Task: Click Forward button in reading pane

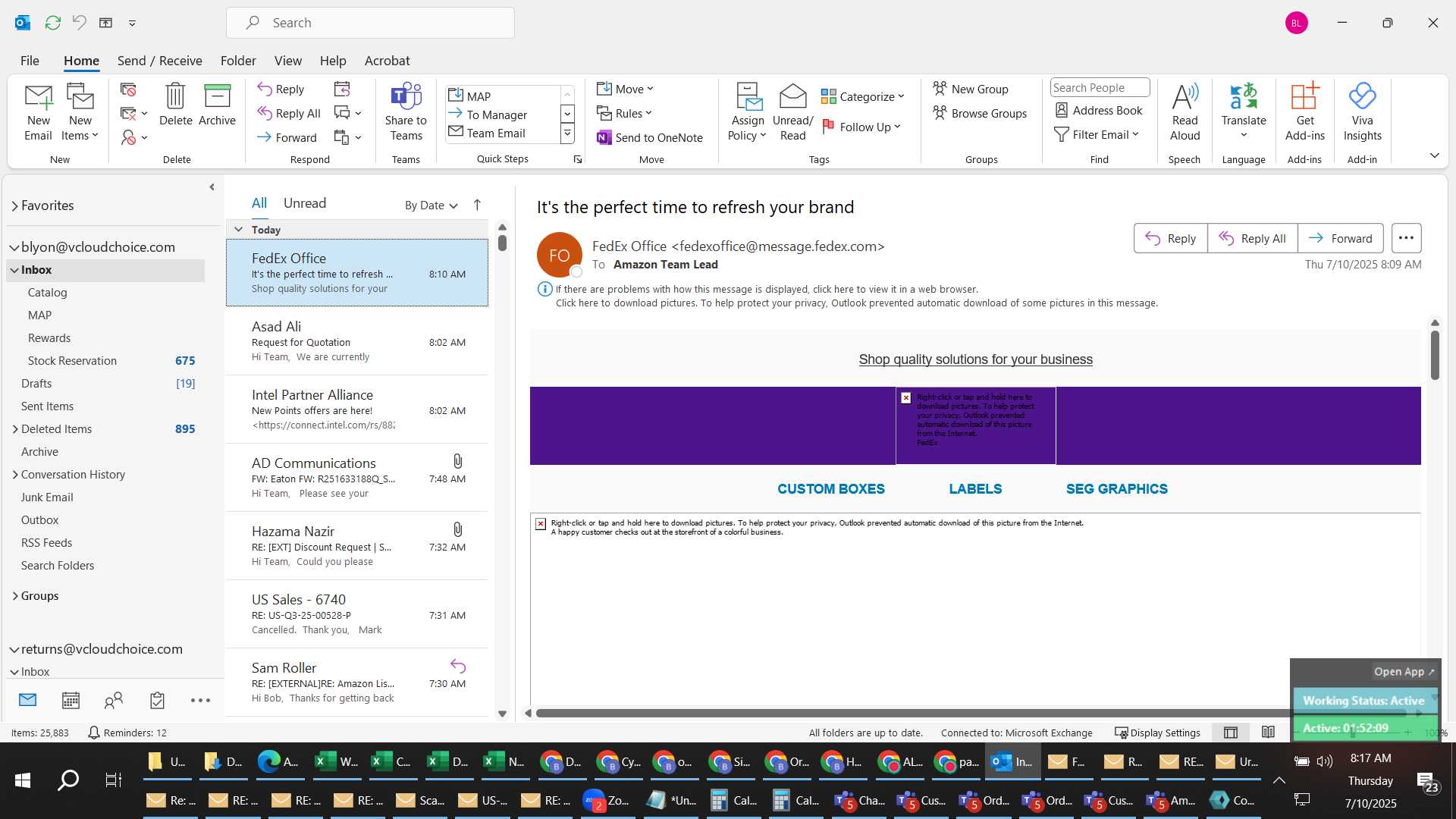Action: [x=1341, y=238]
